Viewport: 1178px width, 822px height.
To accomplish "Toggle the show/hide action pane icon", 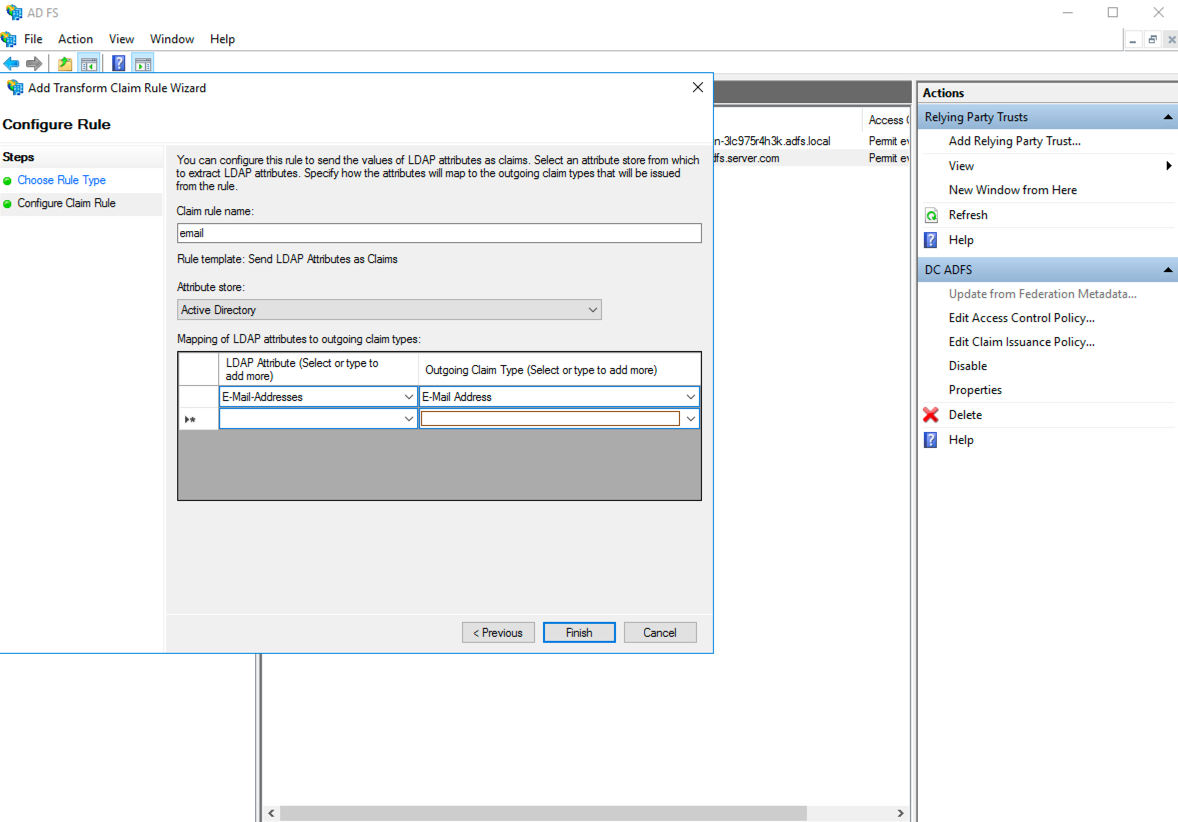I will pyautogui.click(x=143, y=63).
